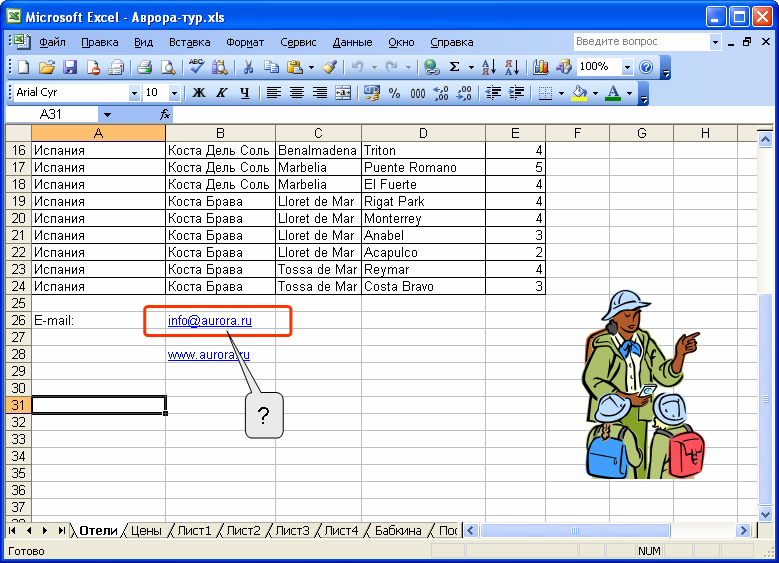Click the Paste clipboard icon
The width and height of the screenshot is (779, 563).
pyautogui.click(x=295, y=67)
